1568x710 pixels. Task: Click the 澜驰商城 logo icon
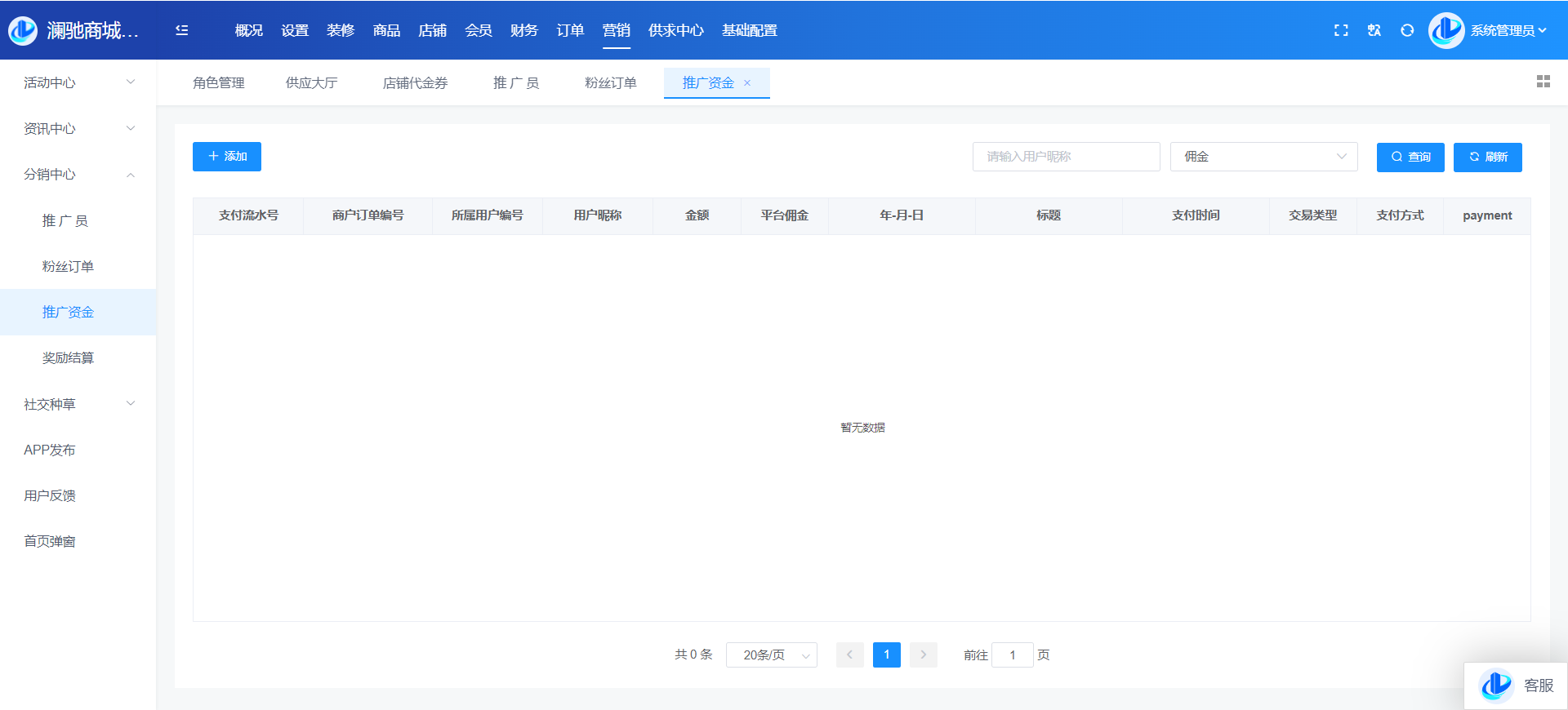point(23,30)
